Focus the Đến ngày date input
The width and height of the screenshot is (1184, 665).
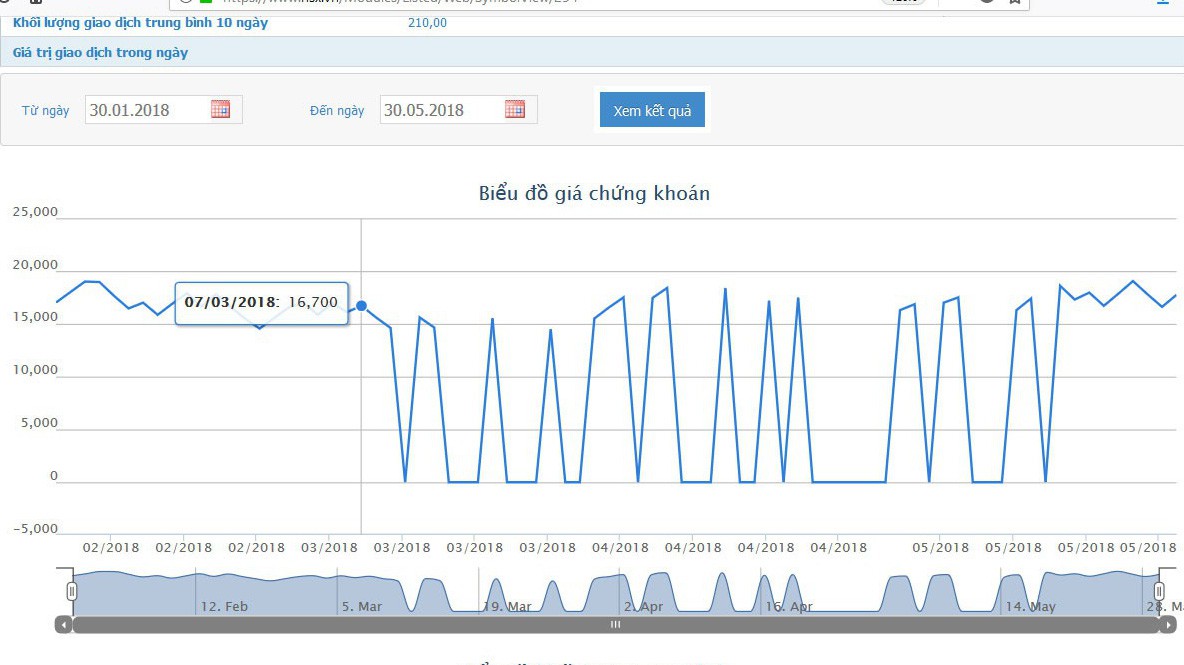coord(440,110)
